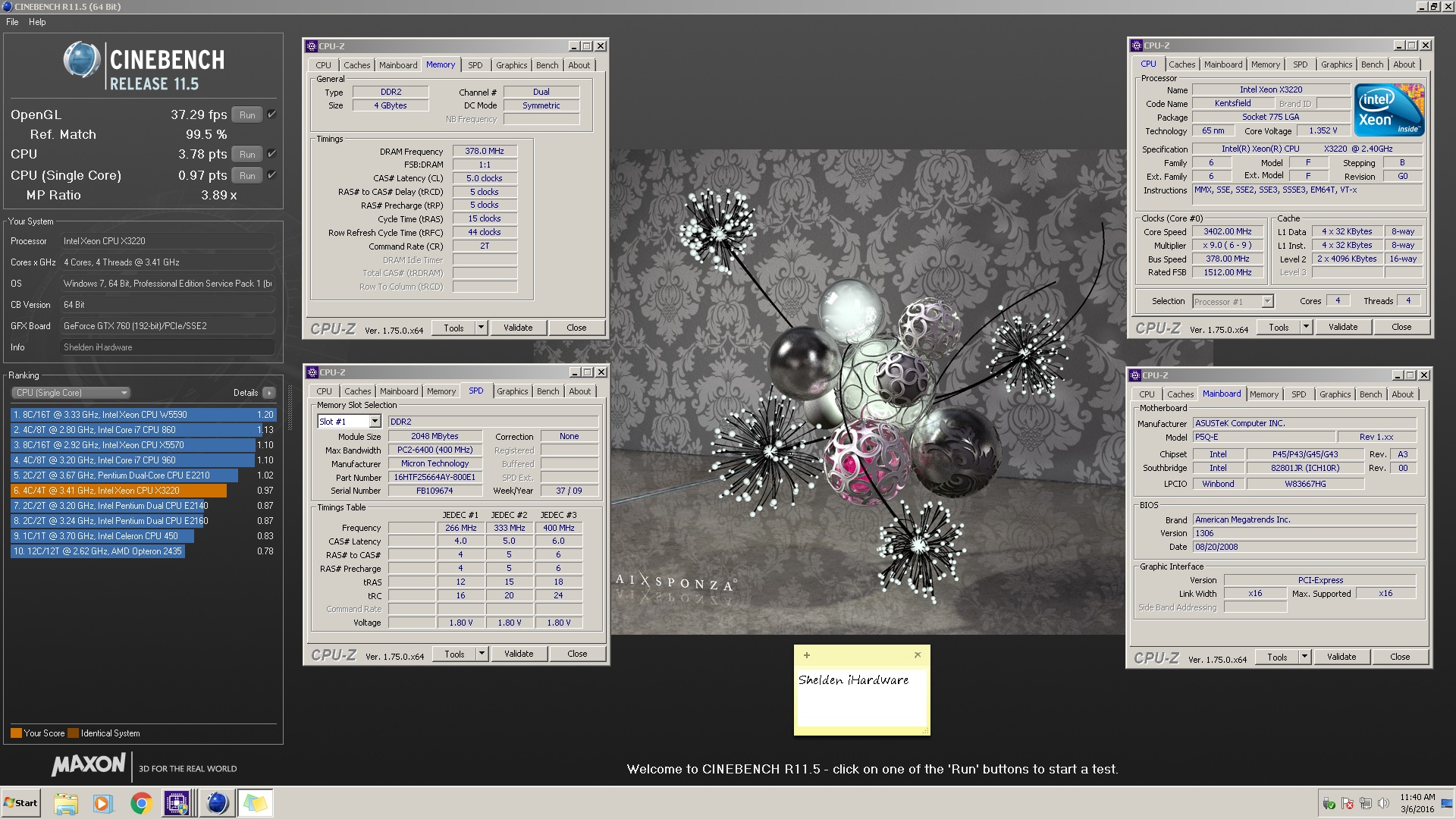Image resolution: width=1456 pixels, height=819 pixels.
Task: Select the Sticky Notes taskbar icon
Action: point(256,803)
